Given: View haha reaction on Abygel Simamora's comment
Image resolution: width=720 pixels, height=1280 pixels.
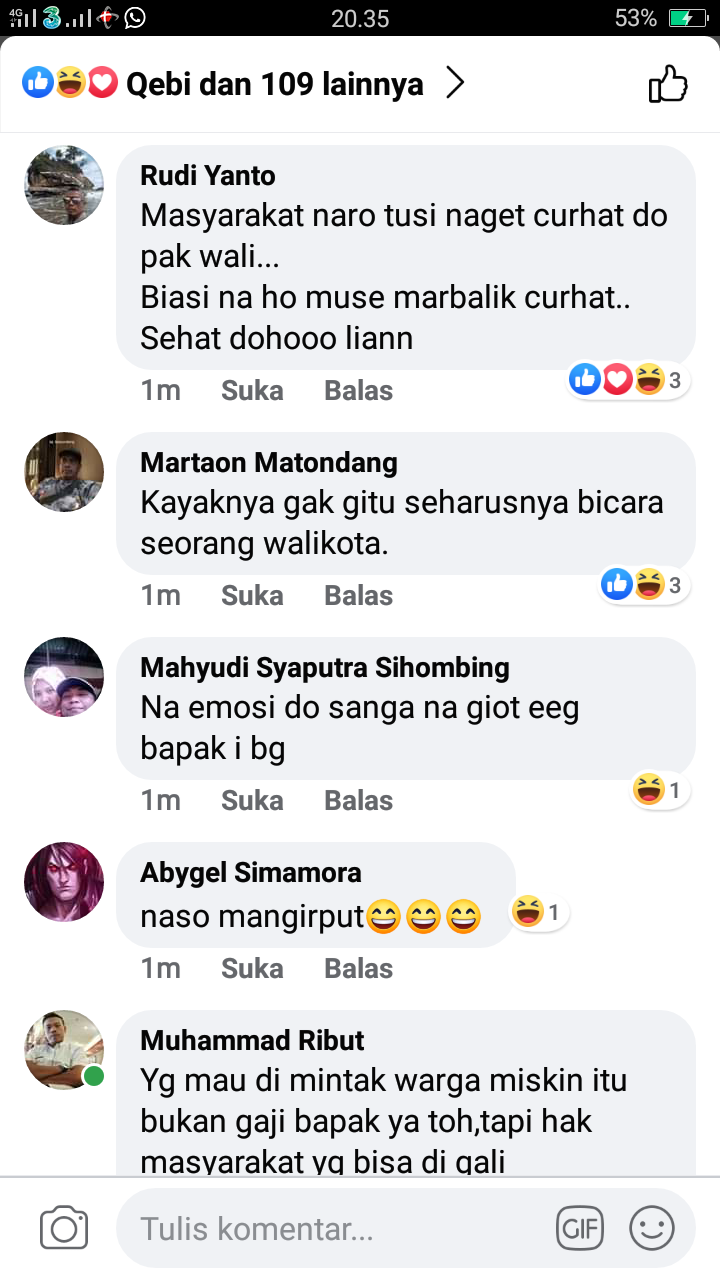Looking at the screenshot, I should (x=539, y=911).
